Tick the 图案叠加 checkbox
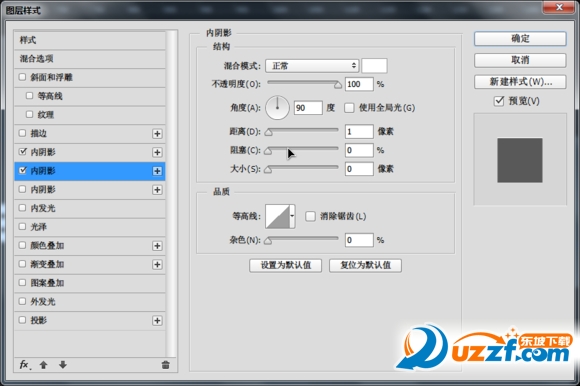 (x=23, y=282)
